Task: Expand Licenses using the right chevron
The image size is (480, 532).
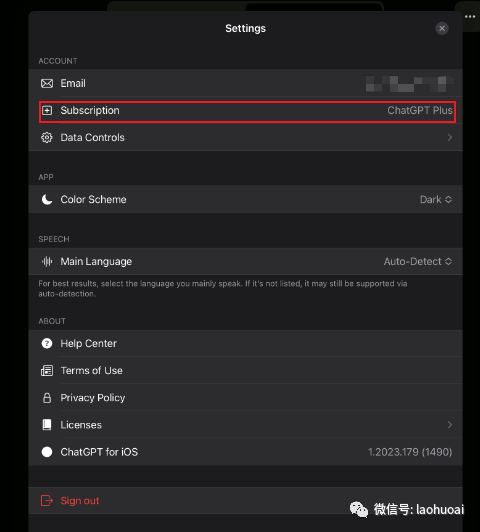Action: [x=449, y=425]
